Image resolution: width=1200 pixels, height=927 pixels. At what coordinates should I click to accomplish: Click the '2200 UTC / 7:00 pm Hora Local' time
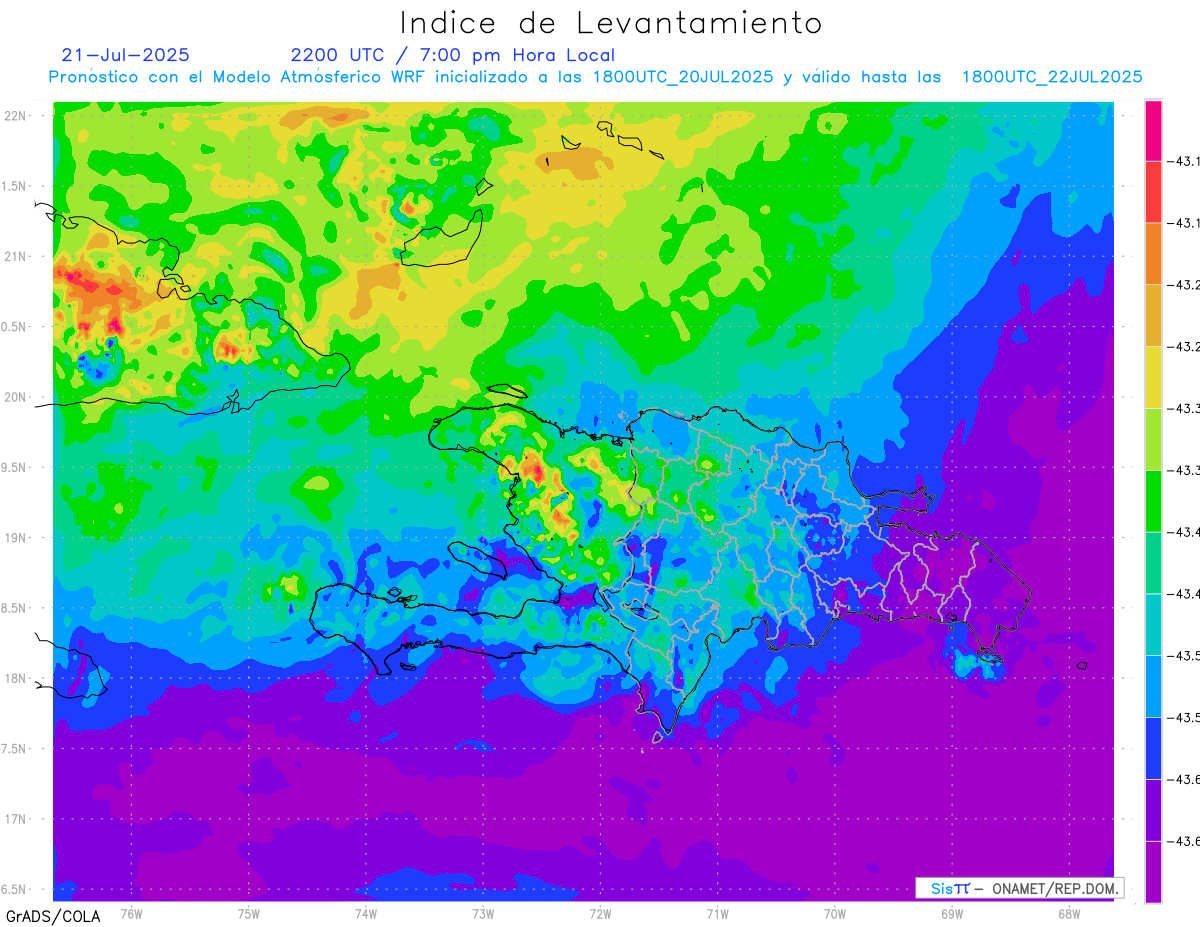[x=453, y=56]
